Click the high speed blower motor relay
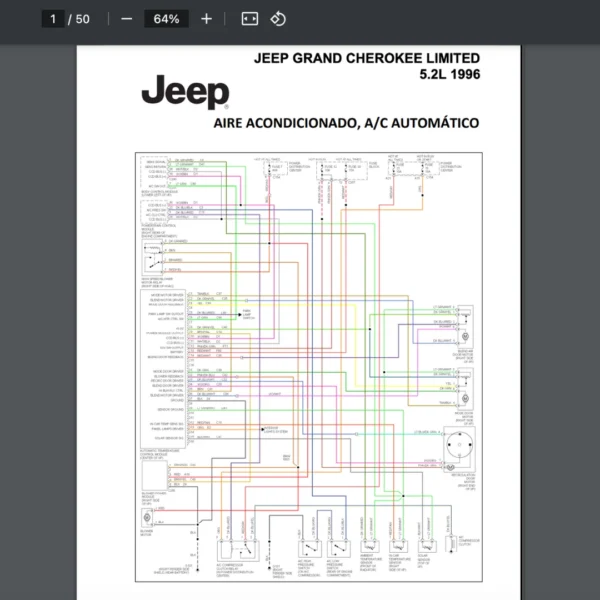The width and height of the screenshot is (600, 600). [x=152, y=257]
